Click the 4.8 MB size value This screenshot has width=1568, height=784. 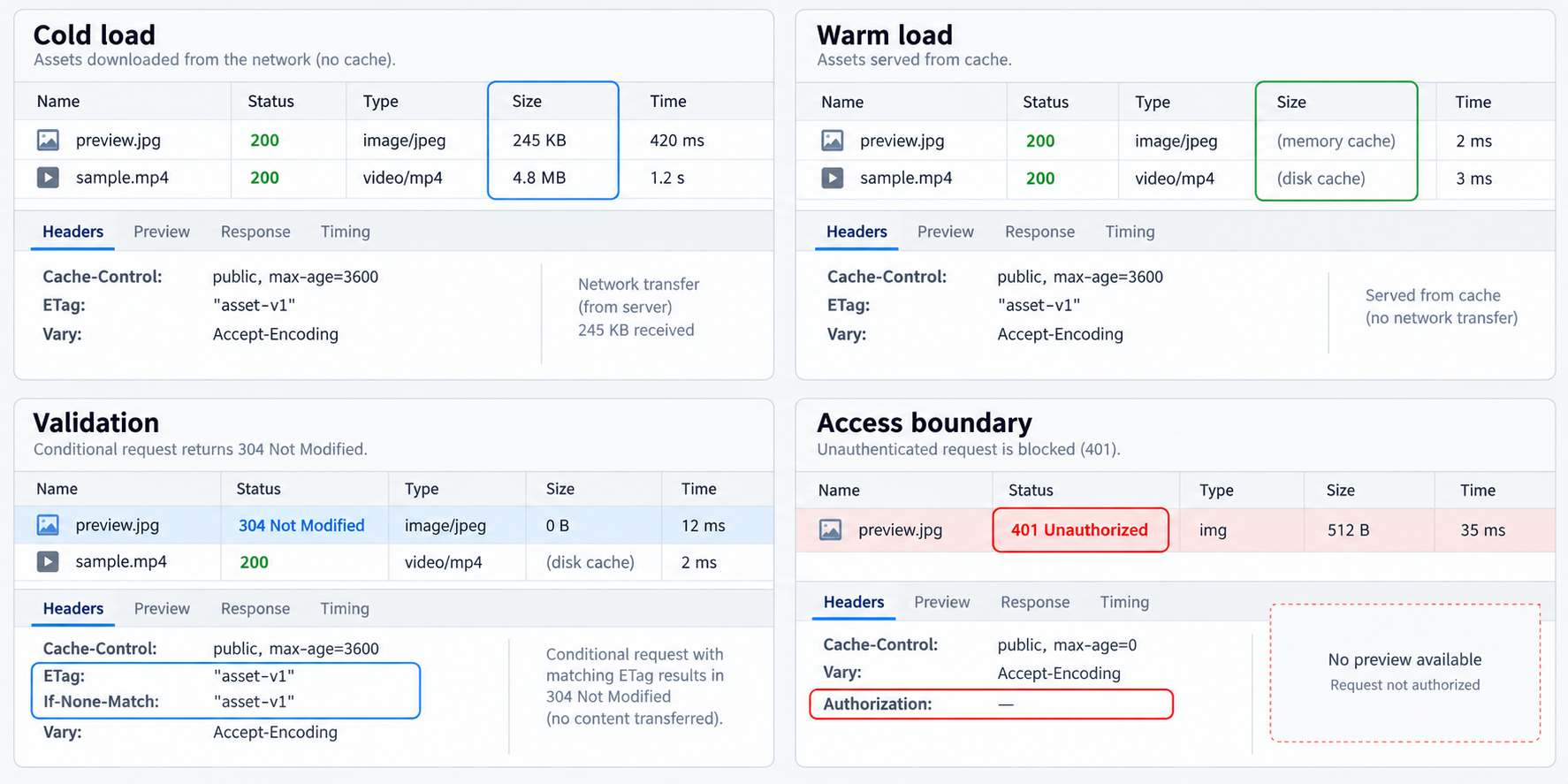tap(539, 178)
